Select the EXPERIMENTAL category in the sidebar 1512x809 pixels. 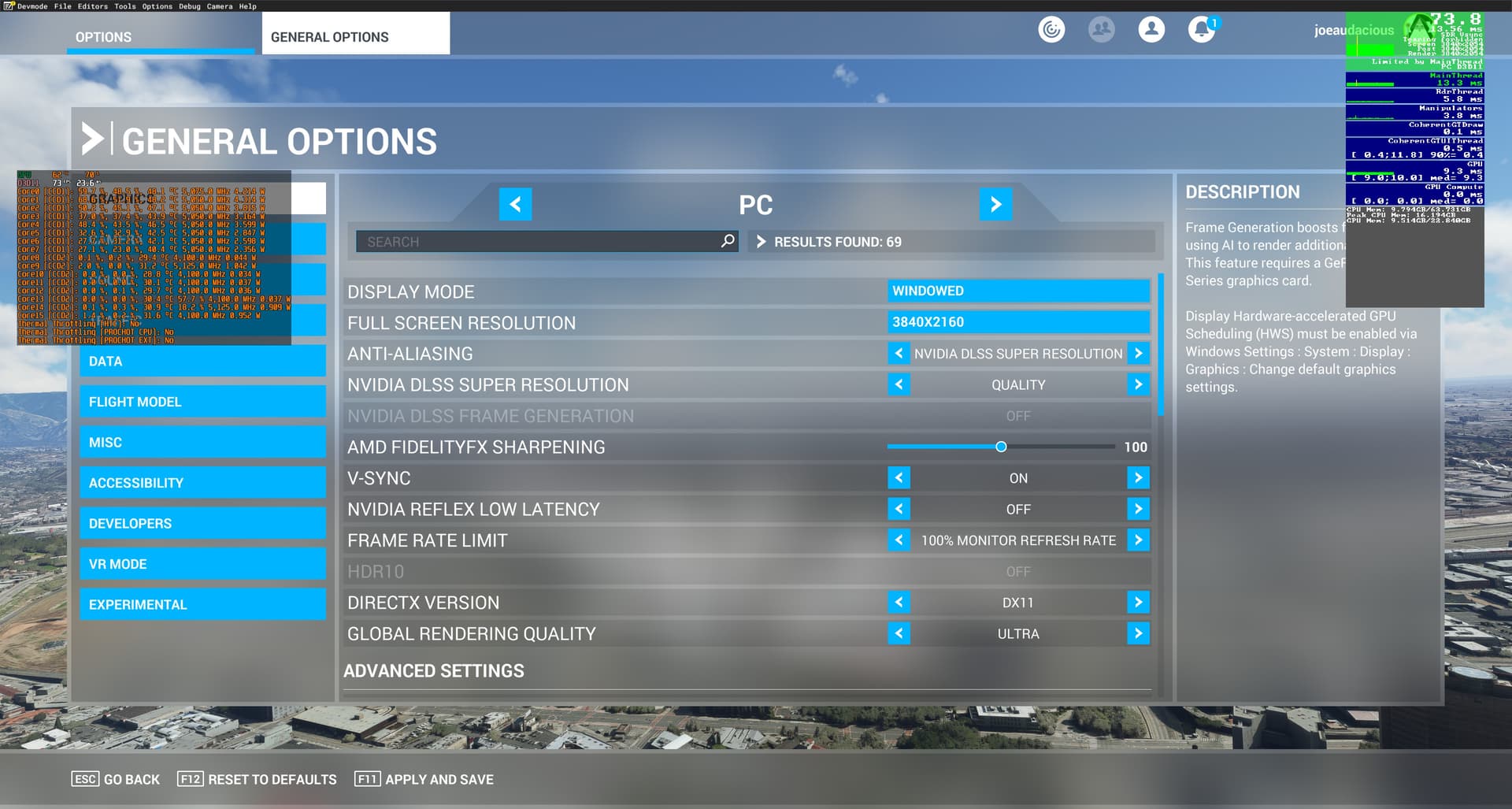[x=202, y=604]
